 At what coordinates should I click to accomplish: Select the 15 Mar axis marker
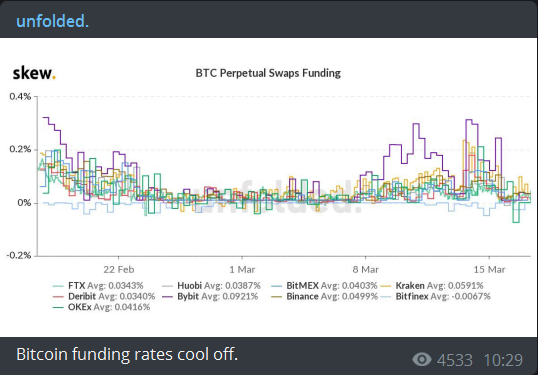[x=489, y=269]
